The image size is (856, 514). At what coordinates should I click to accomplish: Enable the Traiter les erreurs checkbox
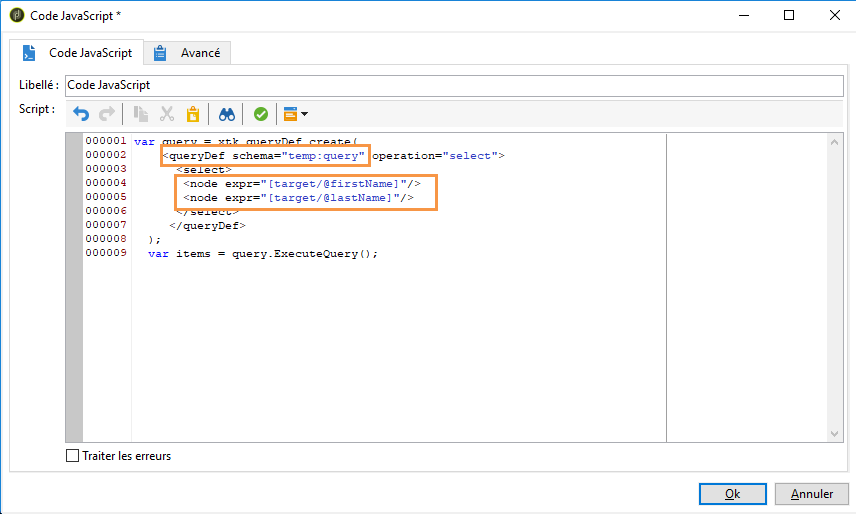point(72,456)
